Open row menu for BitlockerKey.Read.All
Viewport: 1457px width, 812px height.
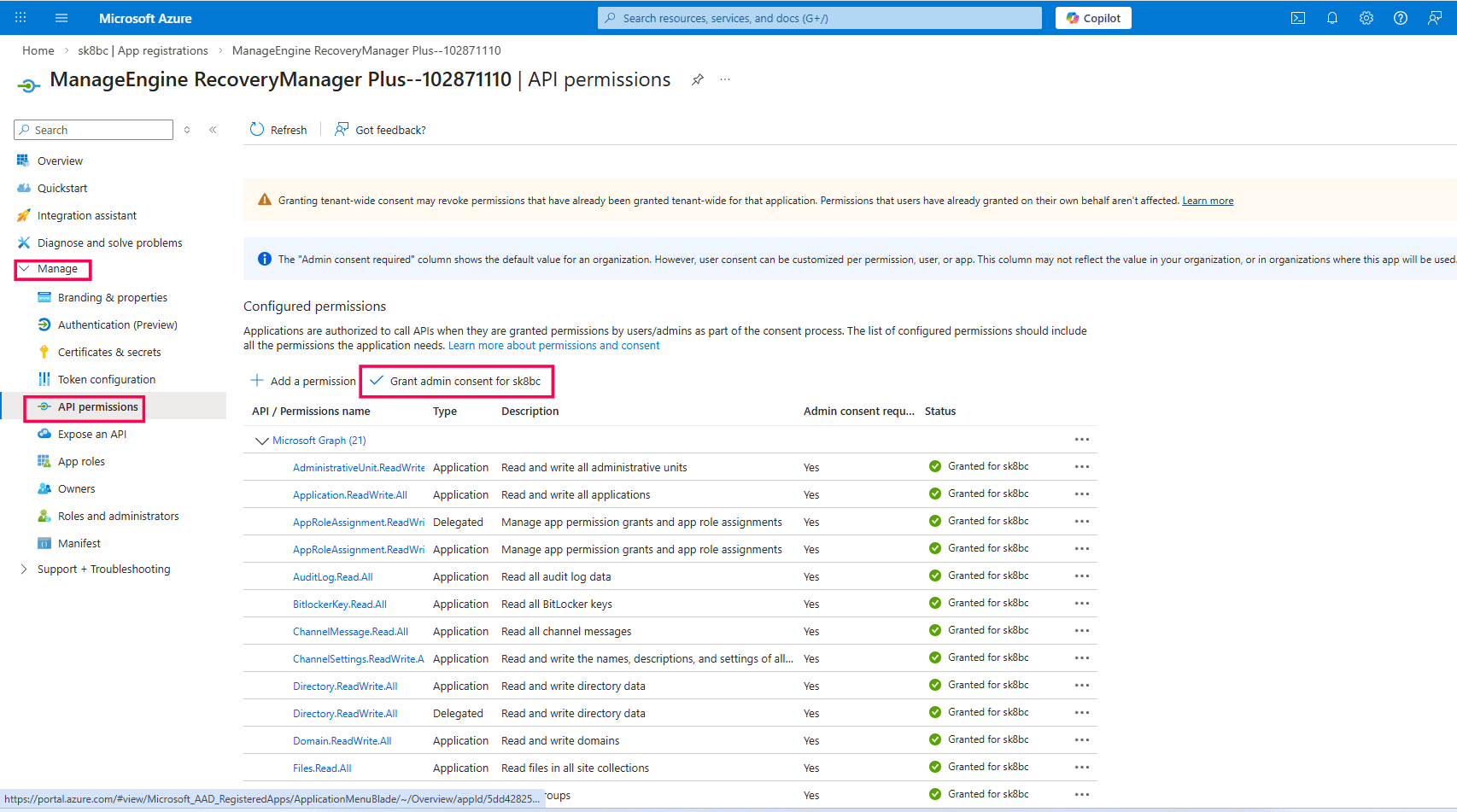coord(1082,604)
